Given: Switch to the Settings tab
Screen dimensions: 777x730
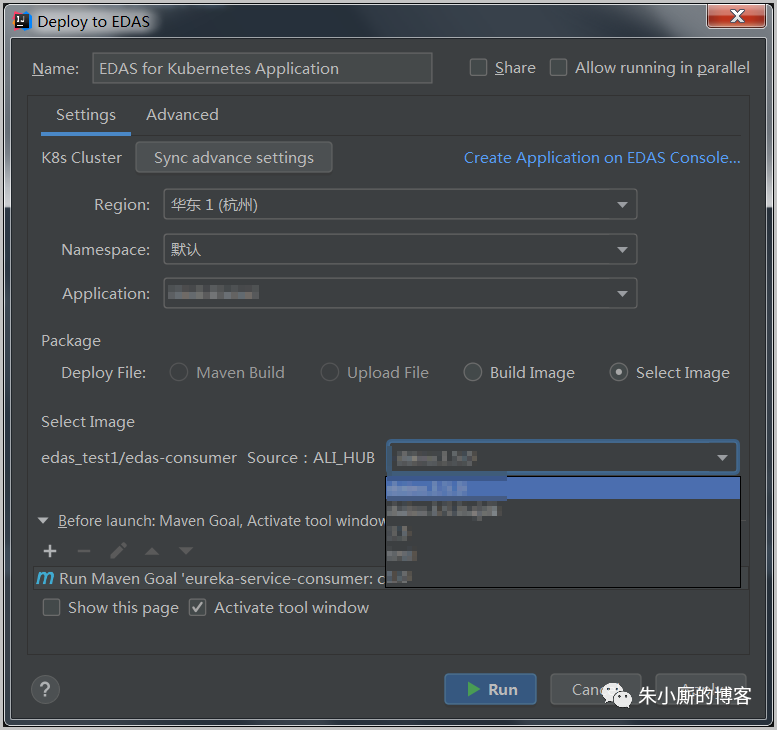Looking at the screenshot, I should [86, 115].
